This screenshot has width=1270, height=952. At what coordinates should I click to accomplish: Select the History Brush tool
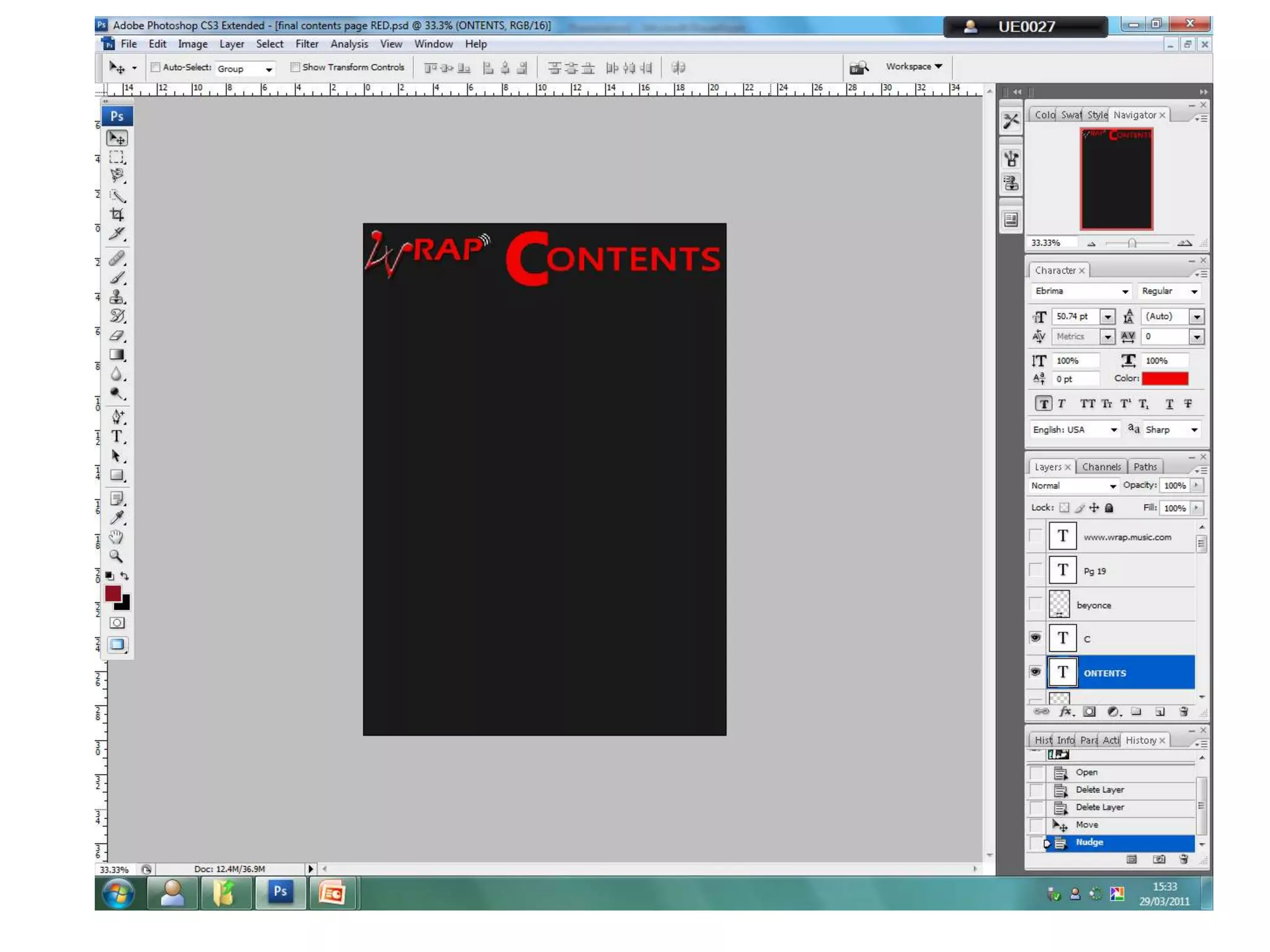click(117, 316)
